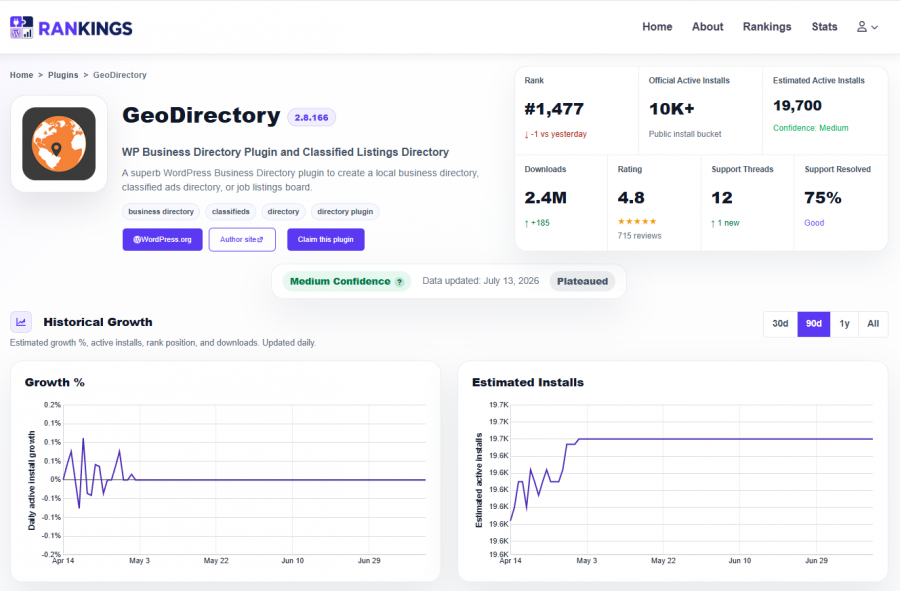Image resolution: width=900 pixels, height=591 pixels.
Task: Select the business directory tag
Action: tap(161, 212)
